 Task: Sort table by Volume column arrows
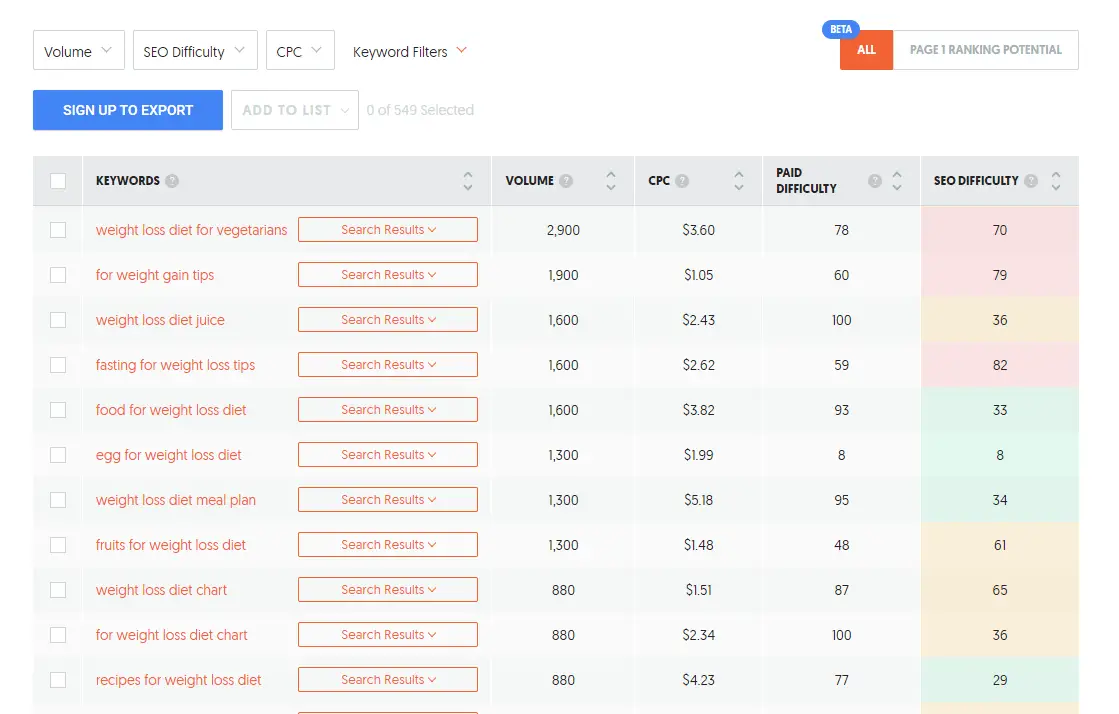click(611, 181)
